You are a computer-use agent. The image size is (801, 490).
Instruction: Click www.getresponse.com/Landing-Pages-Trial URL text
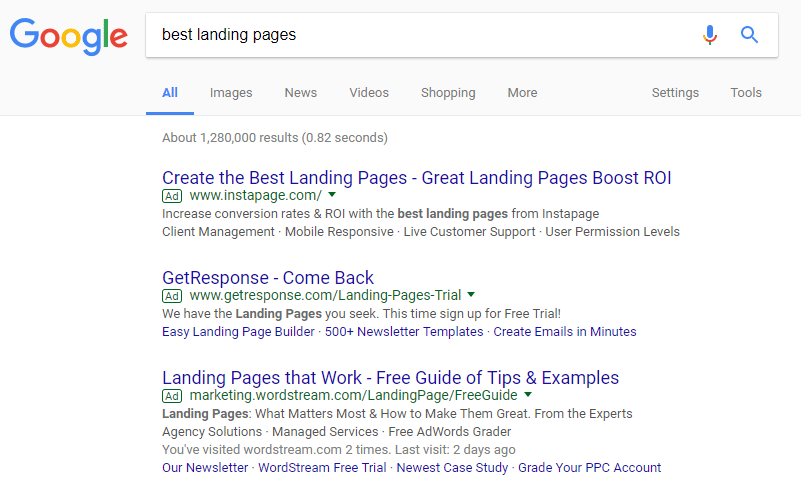325,295
